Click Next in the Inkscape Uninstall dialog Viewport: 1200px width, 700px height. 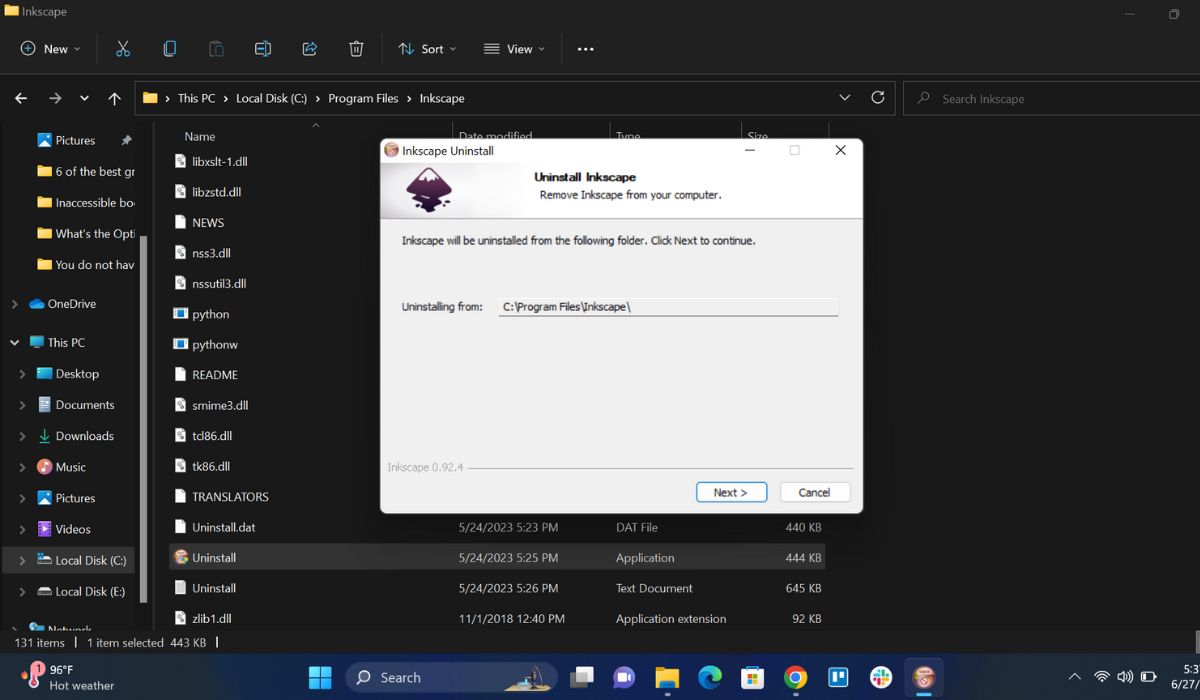pos(731,492)
